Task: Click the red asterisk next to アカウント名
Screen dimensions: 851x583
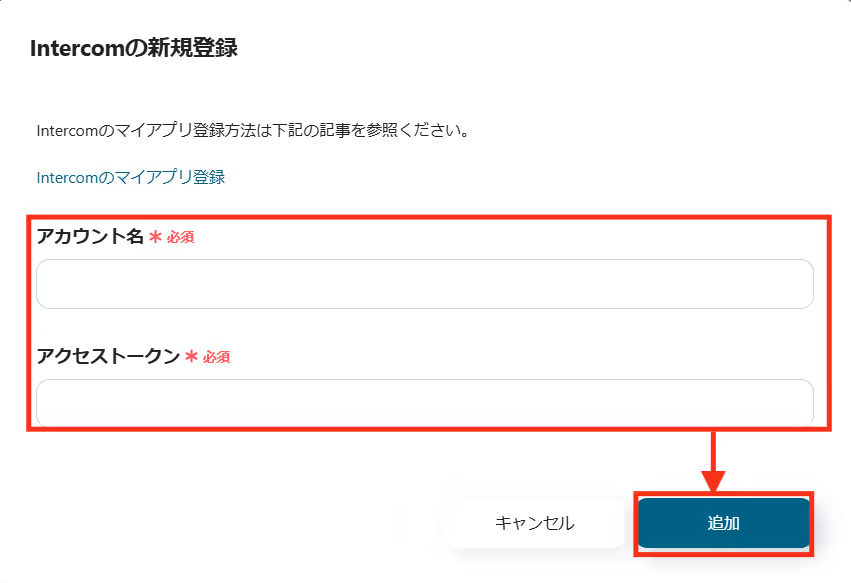Action: point(155,238)
